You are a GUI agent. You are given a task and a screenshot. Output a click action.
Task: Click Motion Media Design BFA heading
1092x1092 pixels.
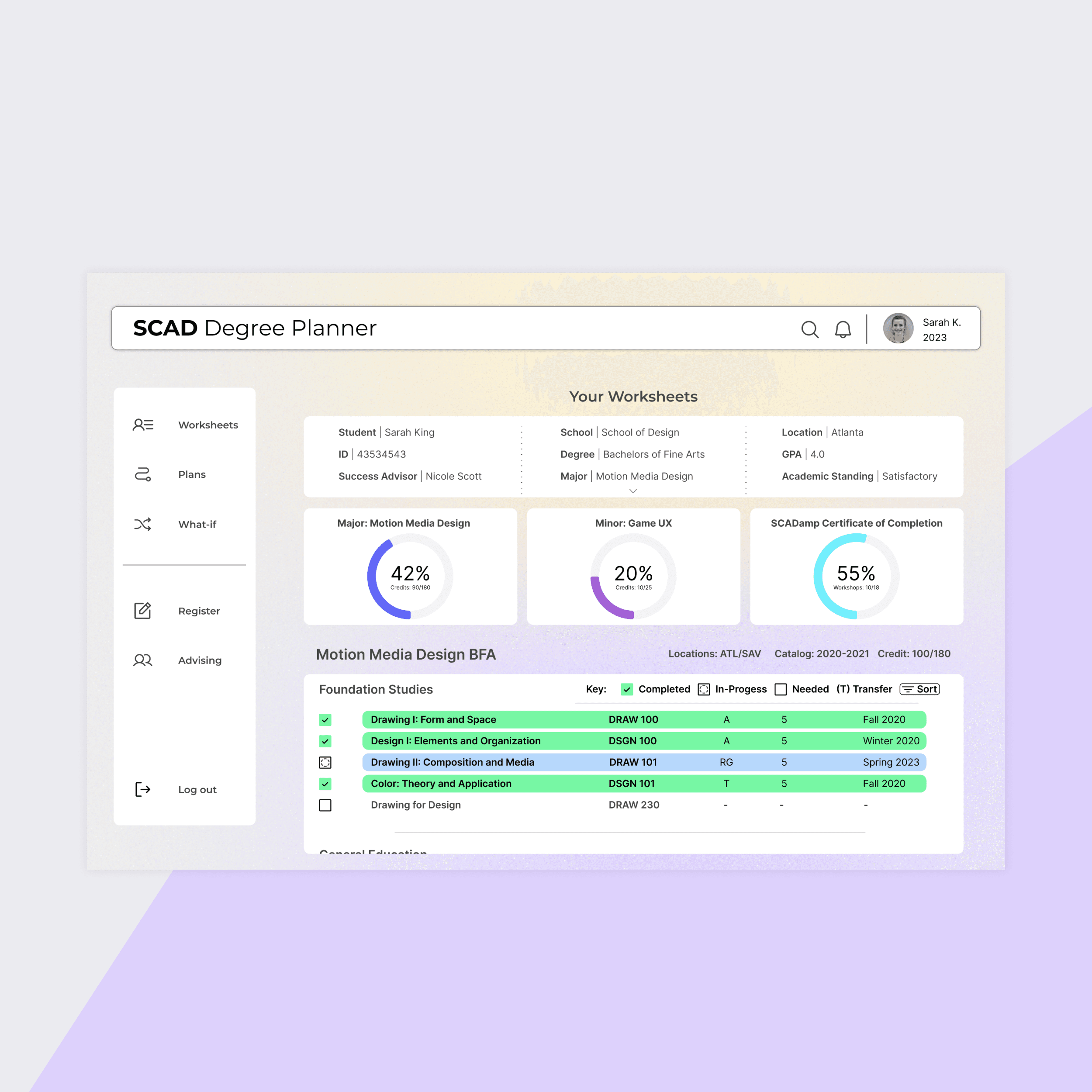pyautogui.click(x=406, y=654)
